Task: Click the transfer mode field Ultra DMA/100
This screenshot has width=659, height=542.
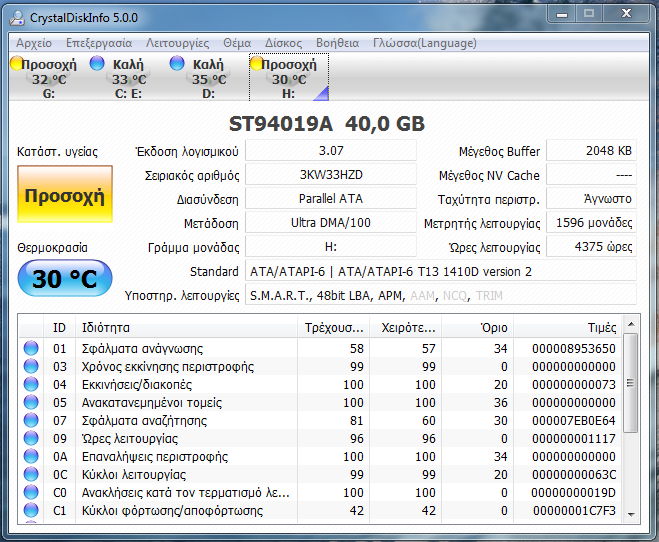Action: 331,223
